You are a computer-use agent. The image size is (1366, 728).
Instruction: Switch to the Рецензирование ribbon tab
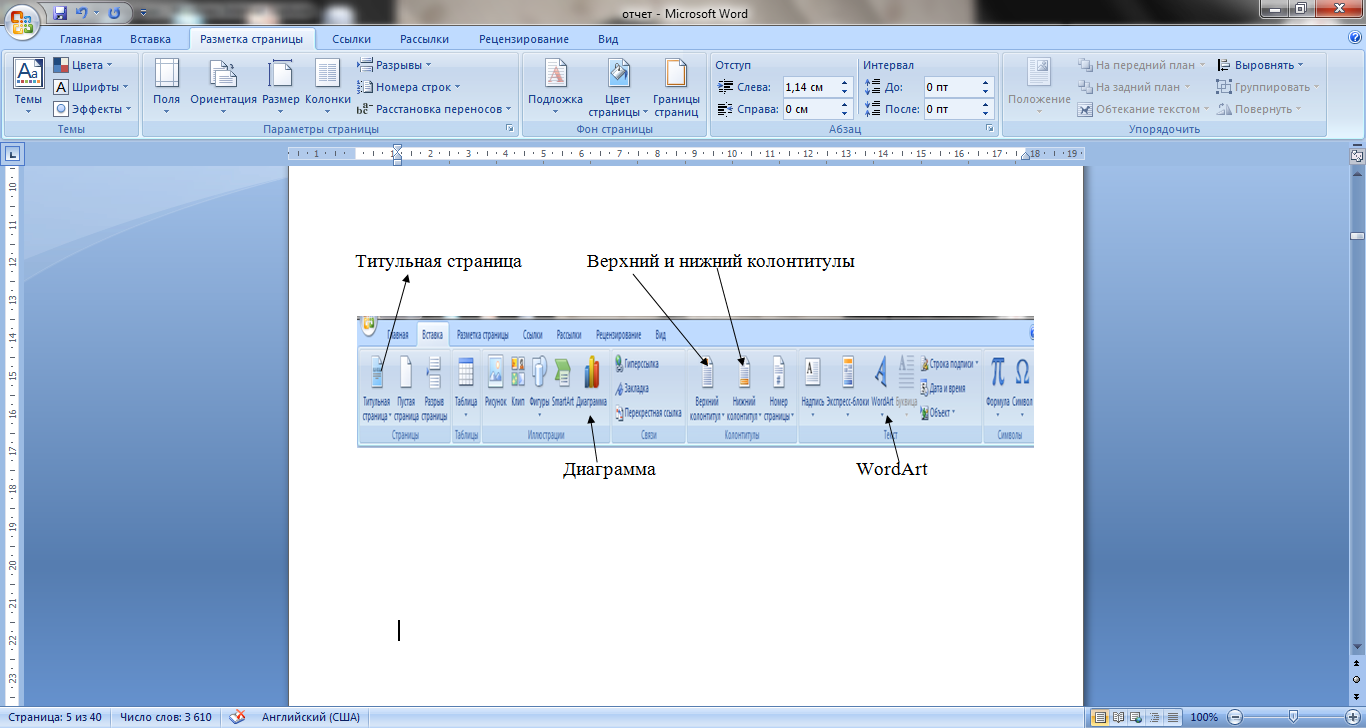(x=524, y=39)
